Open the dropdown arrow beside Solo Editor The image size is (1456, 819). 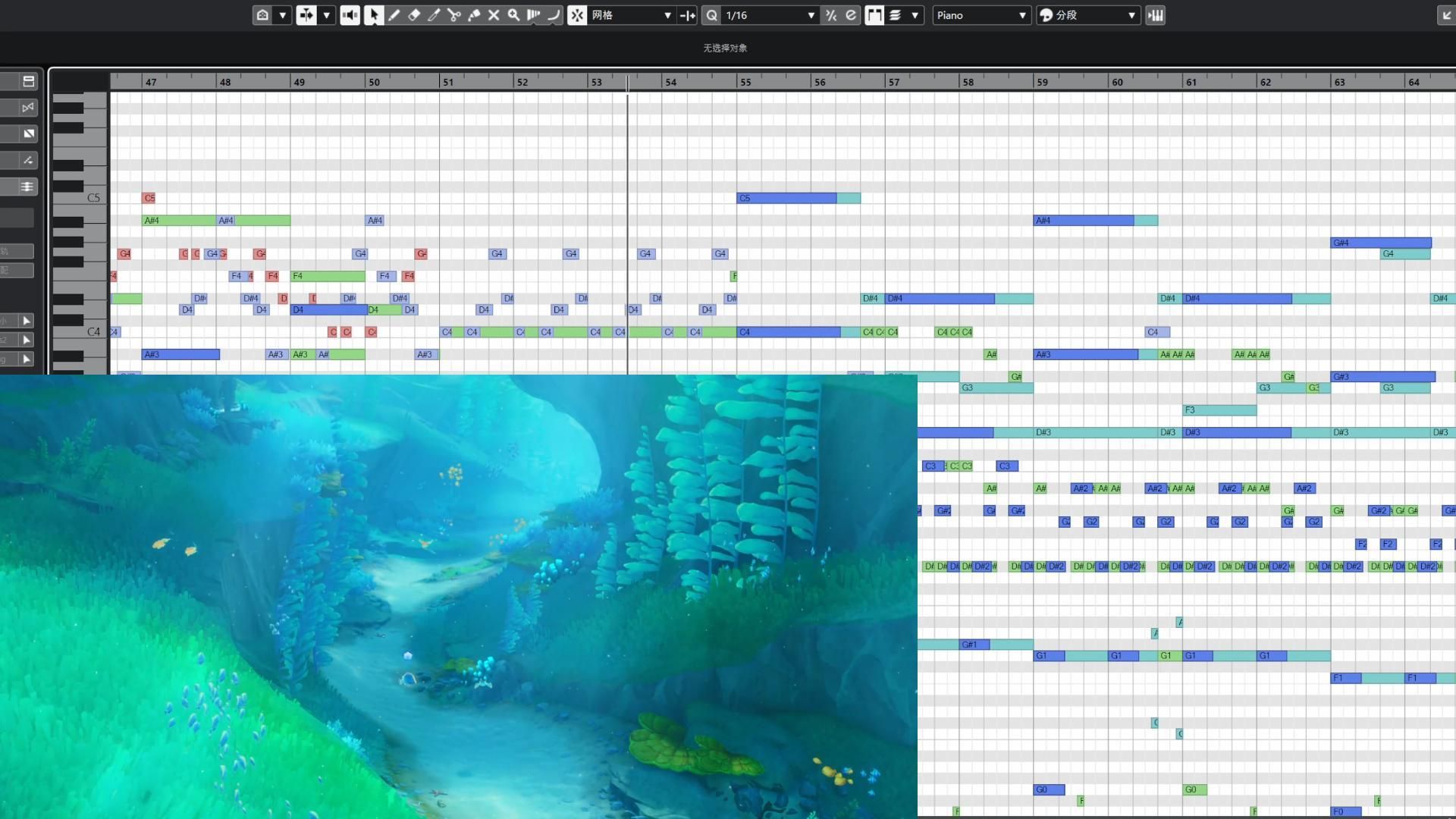(283, 15)
